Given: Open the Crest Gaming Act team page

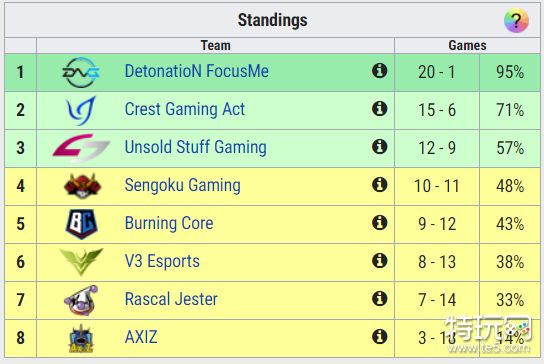Looking at the screenshot, I should coord(185,109).
